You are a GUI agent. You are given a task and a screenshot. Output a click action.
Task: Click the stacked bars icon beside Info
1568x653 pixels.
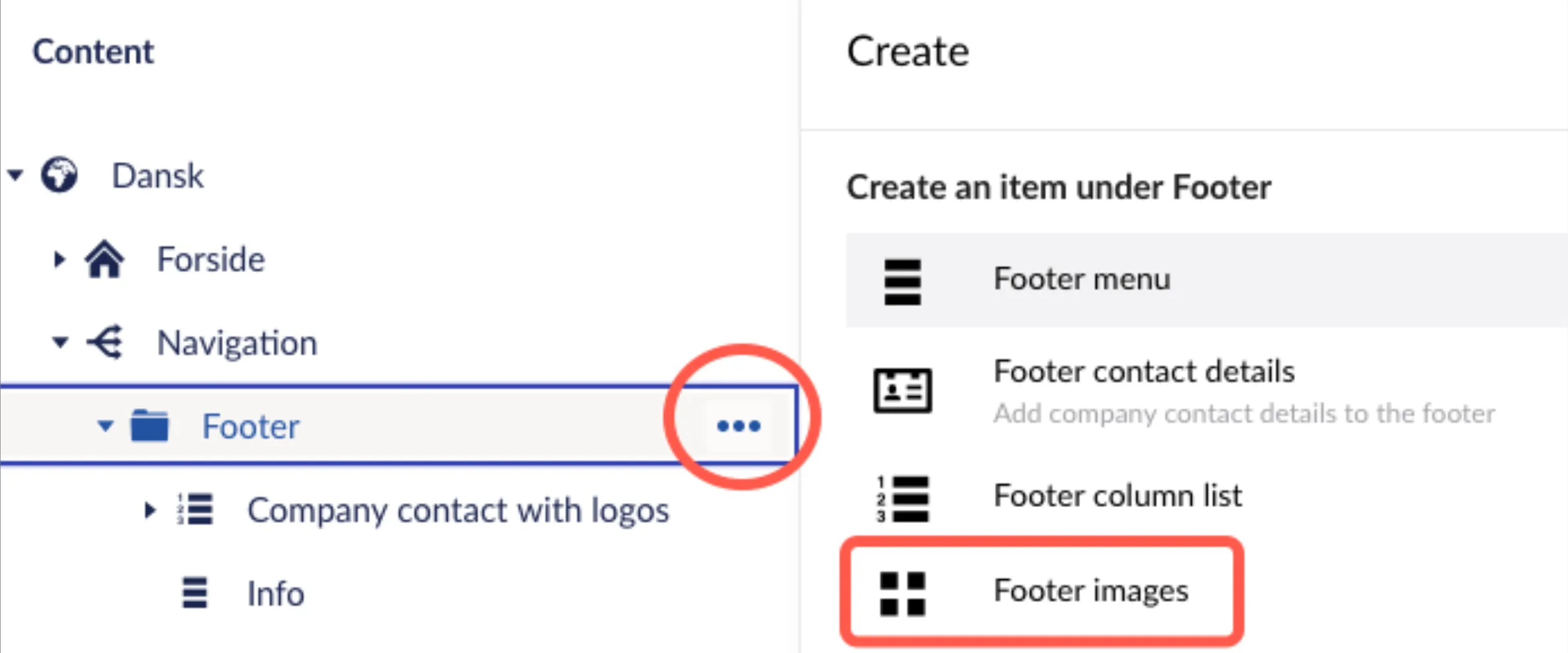(x=195, y=593)
